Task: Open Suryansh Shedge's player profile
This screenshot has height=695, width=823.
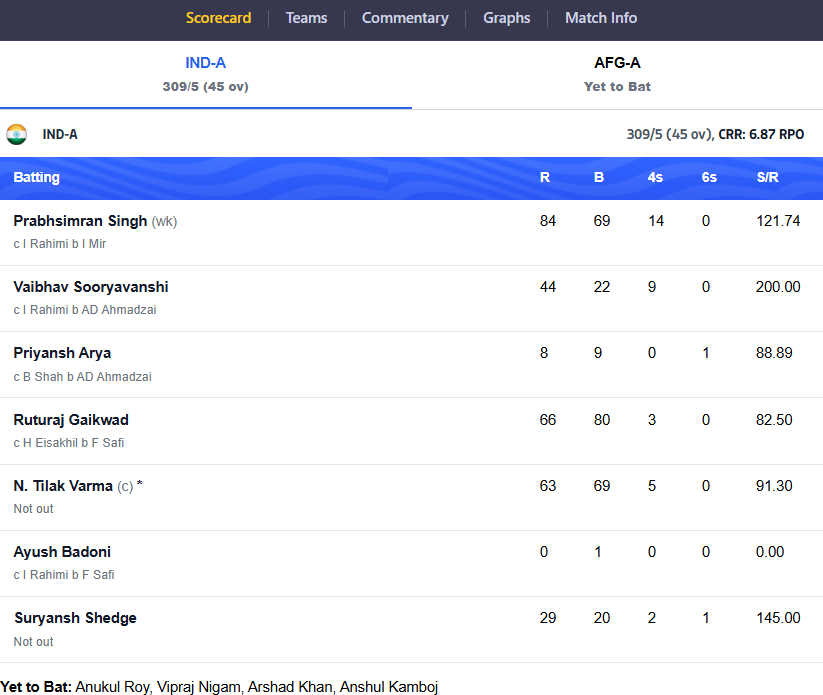Action: (x=75, y=618)
